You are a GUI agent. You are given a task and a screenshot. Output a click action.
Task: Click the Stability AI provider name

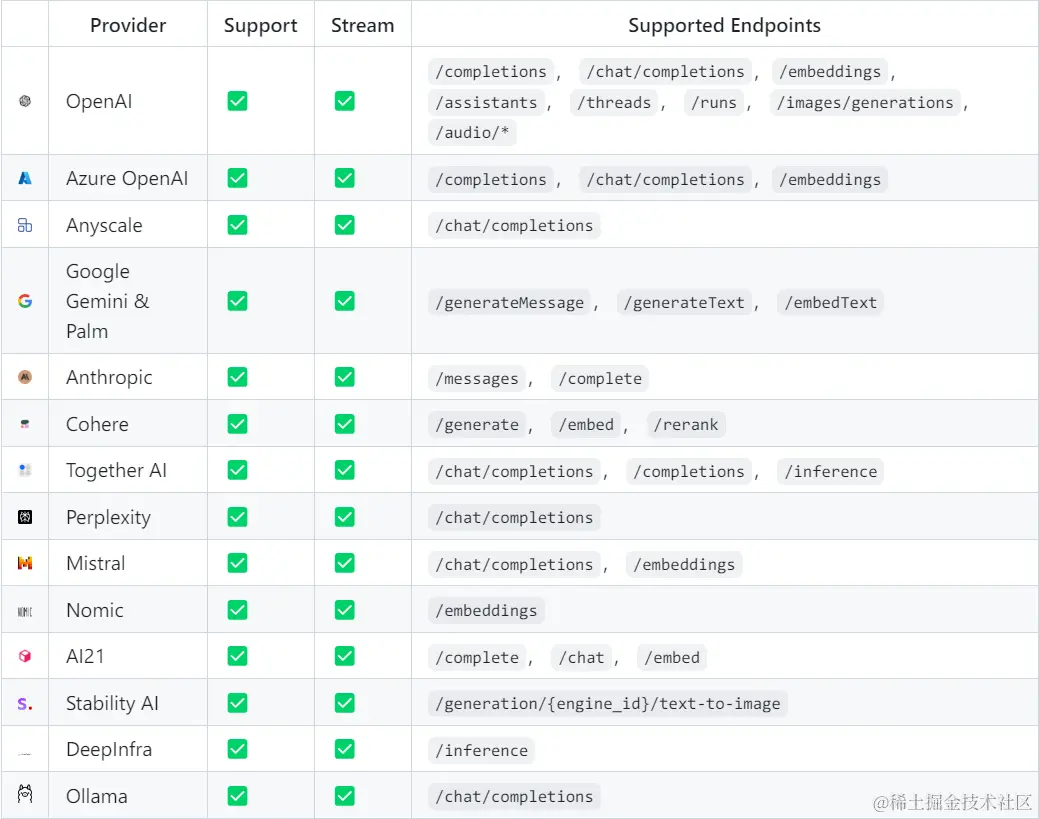pyautogui.click(x=112, y=704)
